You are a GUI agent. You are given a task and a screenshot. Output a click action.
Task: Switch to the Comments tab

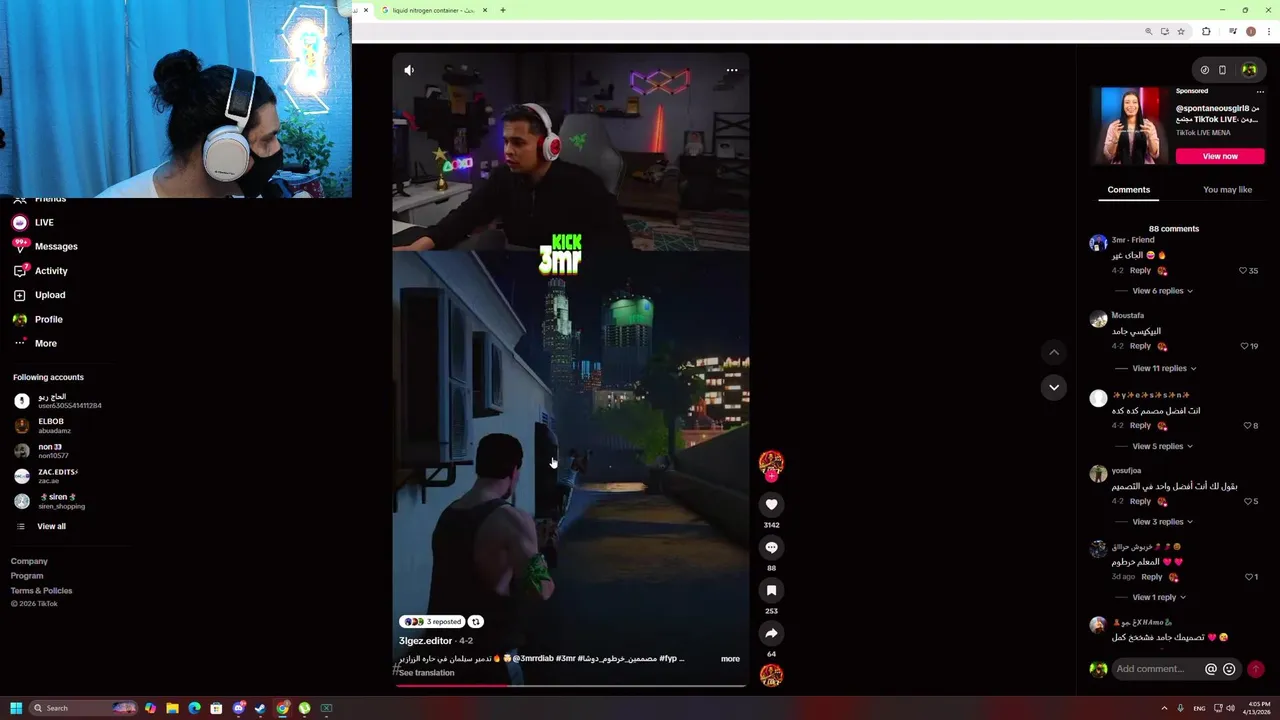1128,190
